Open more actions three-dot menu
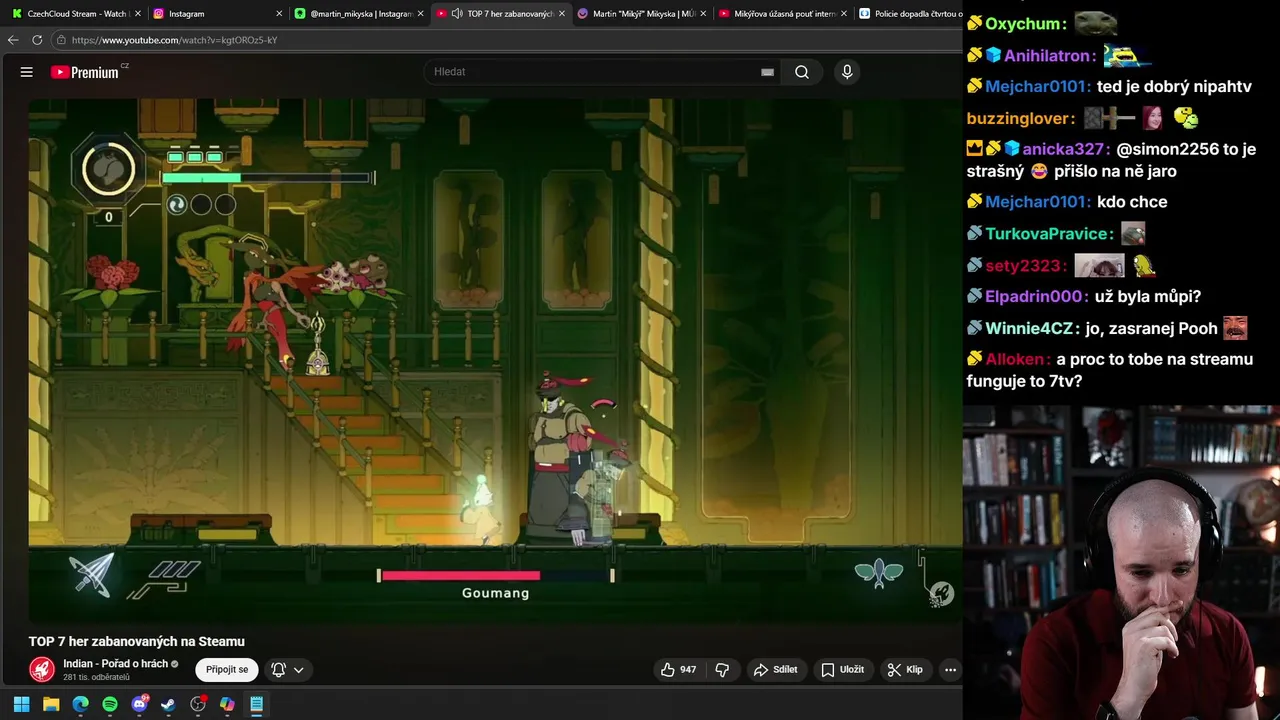Screen dimensions: 1280x720 click(951, 670)
